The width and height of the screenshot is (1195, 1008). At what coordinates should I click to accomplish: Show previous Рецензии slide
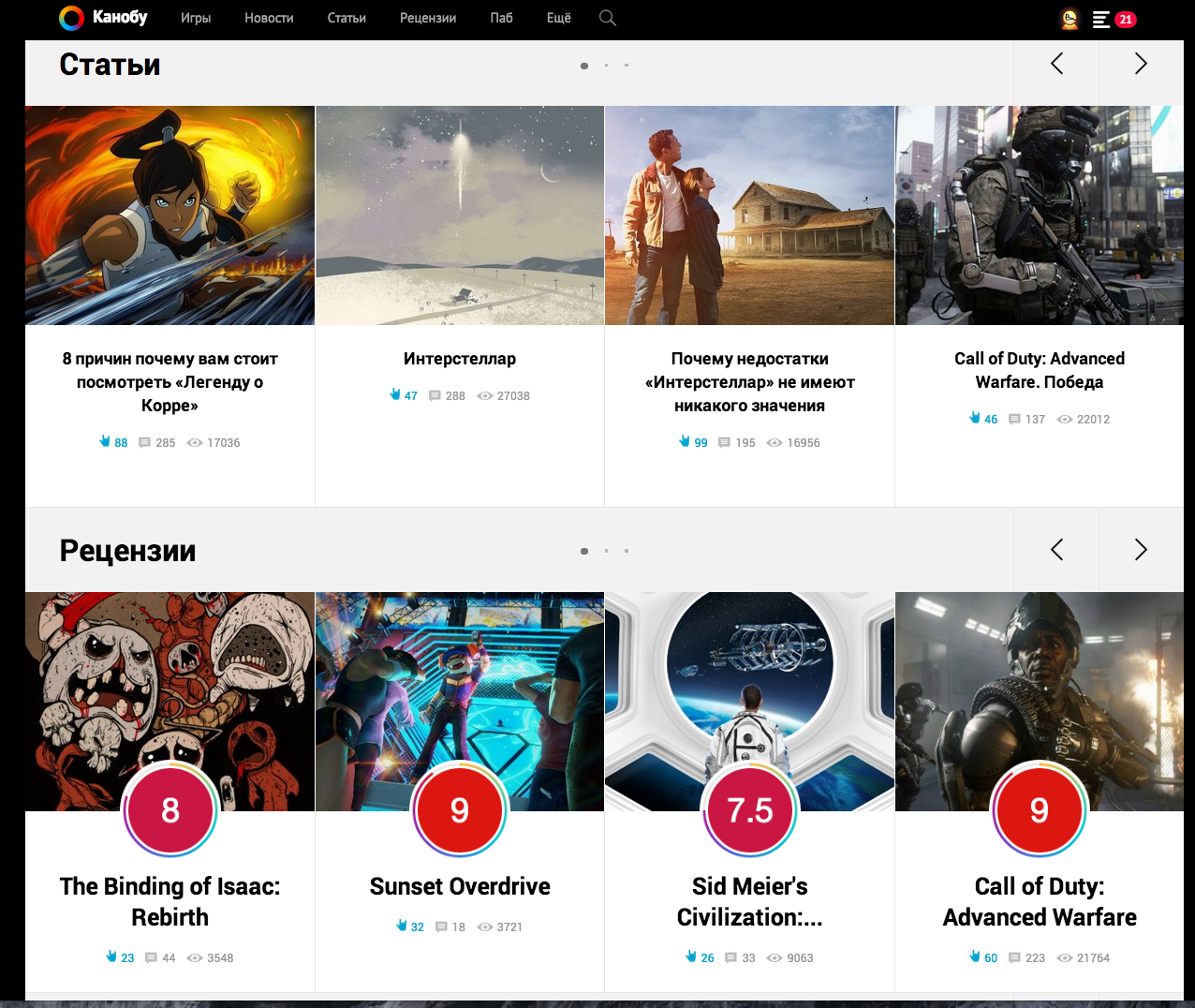1056,550
